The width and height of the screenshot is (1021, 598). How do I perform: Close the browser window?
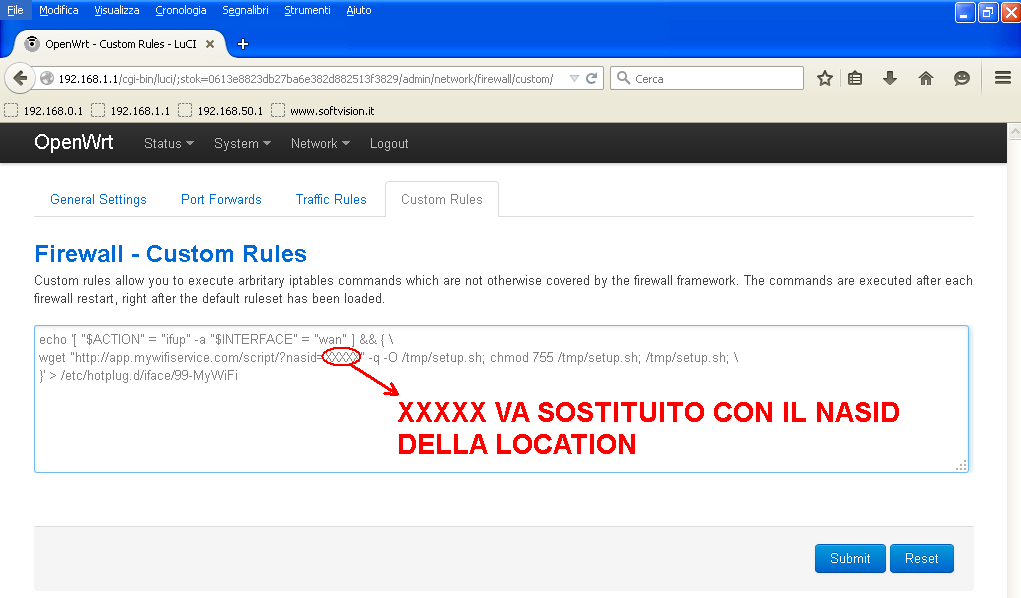pos(1011,12)
